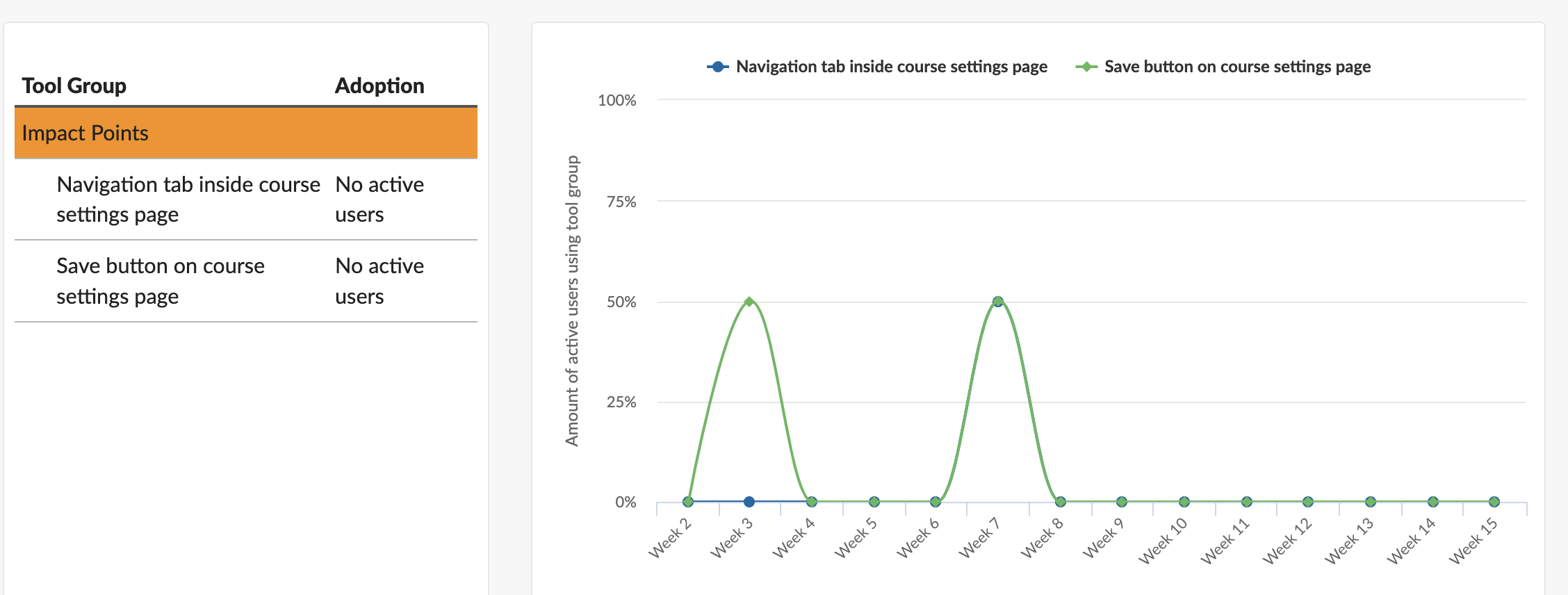This screenshot has width=1568, height=595.
Task: Select the Impact Points group row
Action: click(246, 133)
